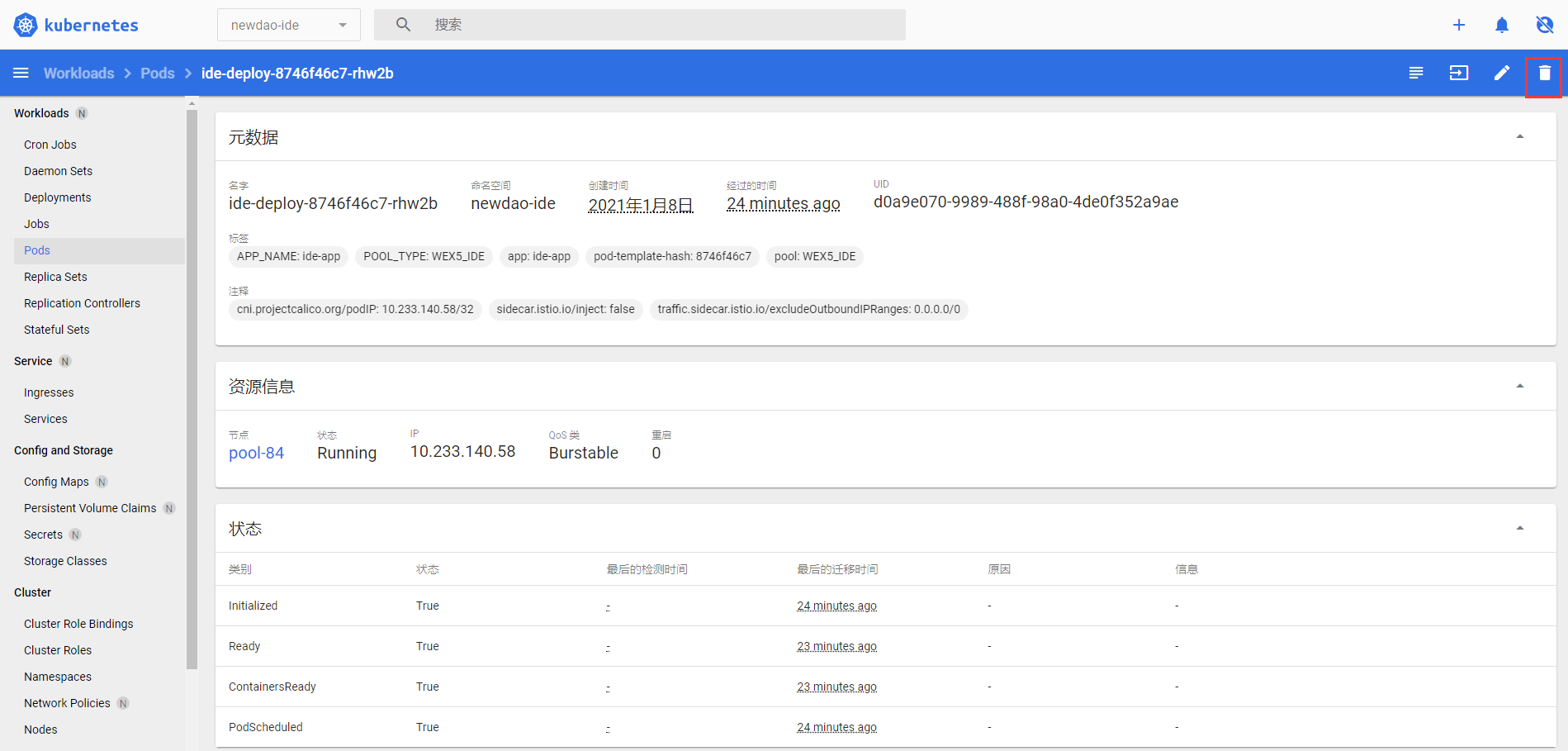Viewport: 1568px width, 751px height.
Task: Open Config Maps in the sidebar
Action: [x=56, y=482]
